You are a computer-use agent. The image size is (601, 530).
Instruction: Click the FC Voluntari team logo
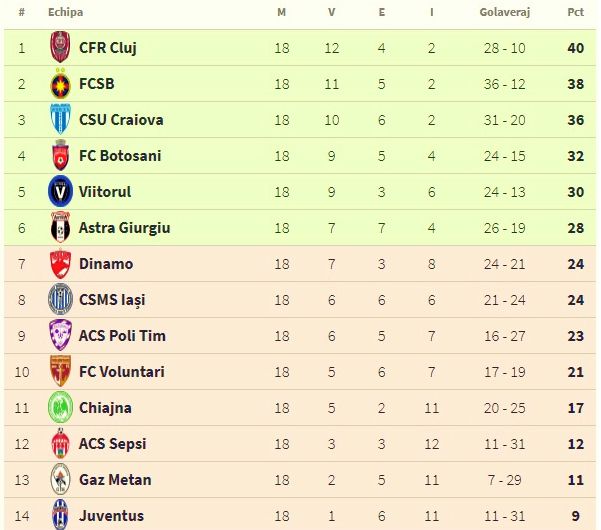coord(60,372)
